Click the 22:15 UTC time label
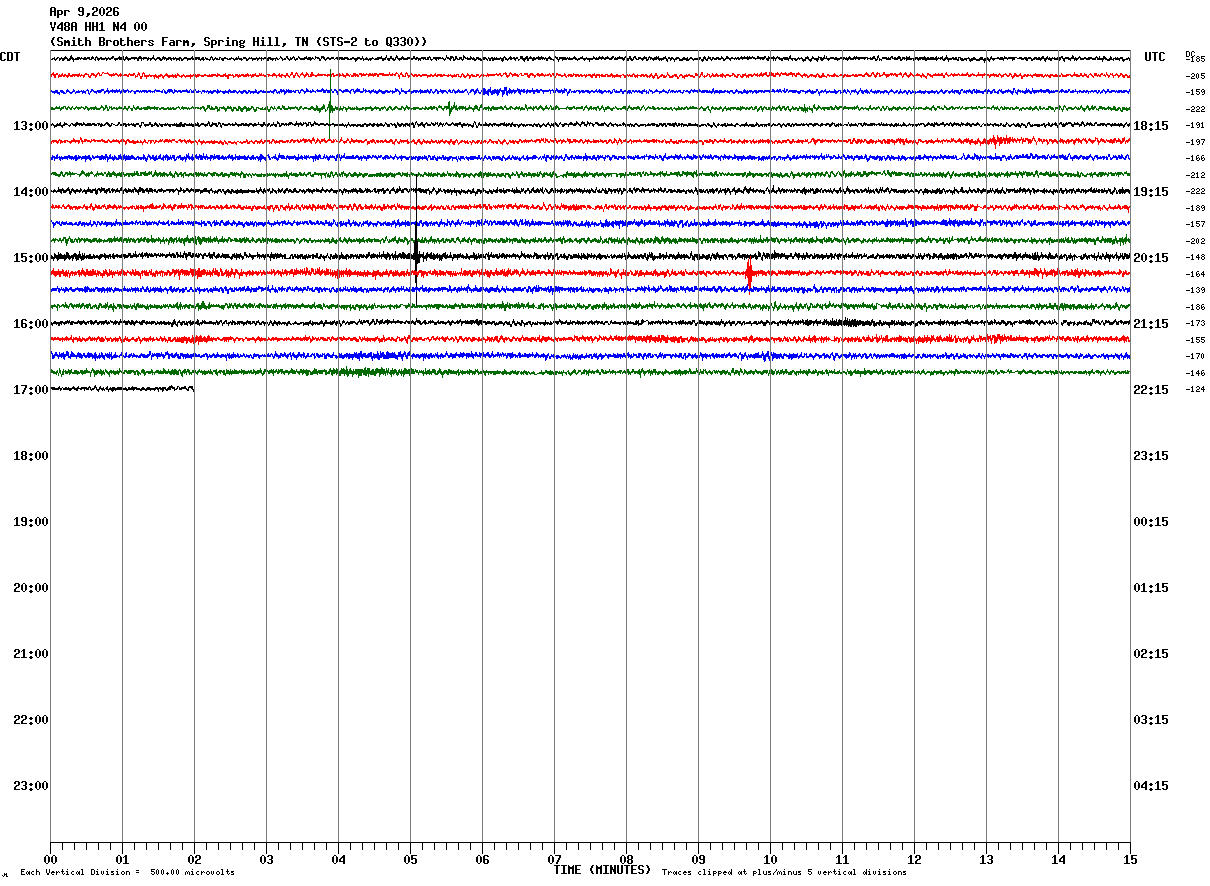The width and height of the screenshot is (1210, 886). [1151, 390]
